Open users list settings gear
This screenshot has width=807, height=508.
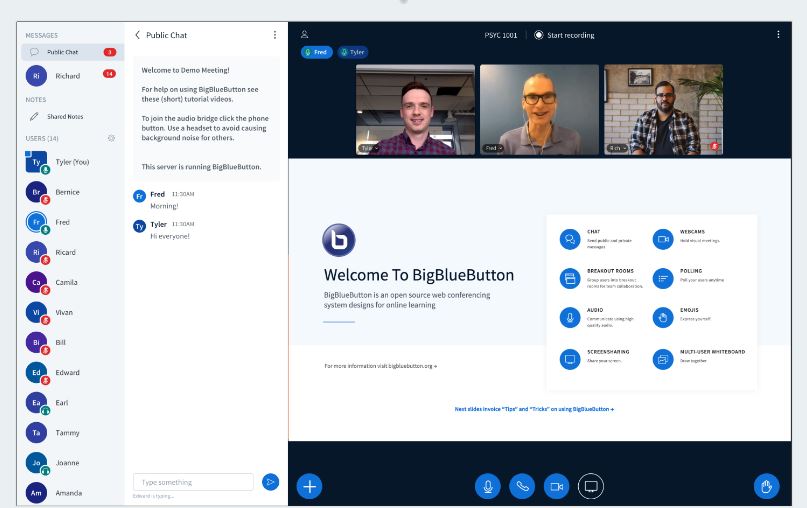(x=111, y=138)
